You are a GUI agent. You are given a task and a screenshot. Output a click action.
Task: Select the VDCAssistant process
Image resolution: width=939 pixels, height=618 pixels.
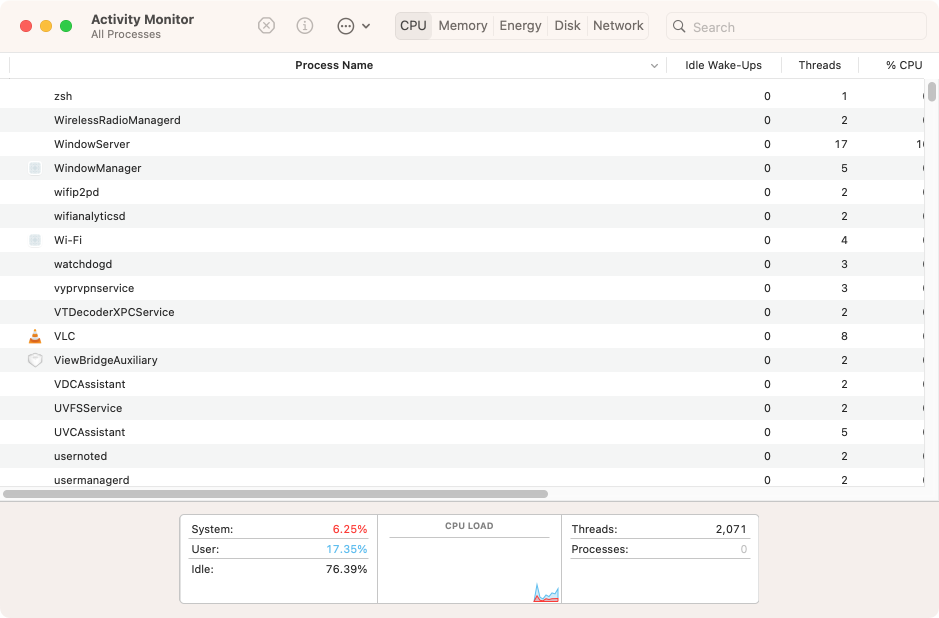click(x=89, y=384)
